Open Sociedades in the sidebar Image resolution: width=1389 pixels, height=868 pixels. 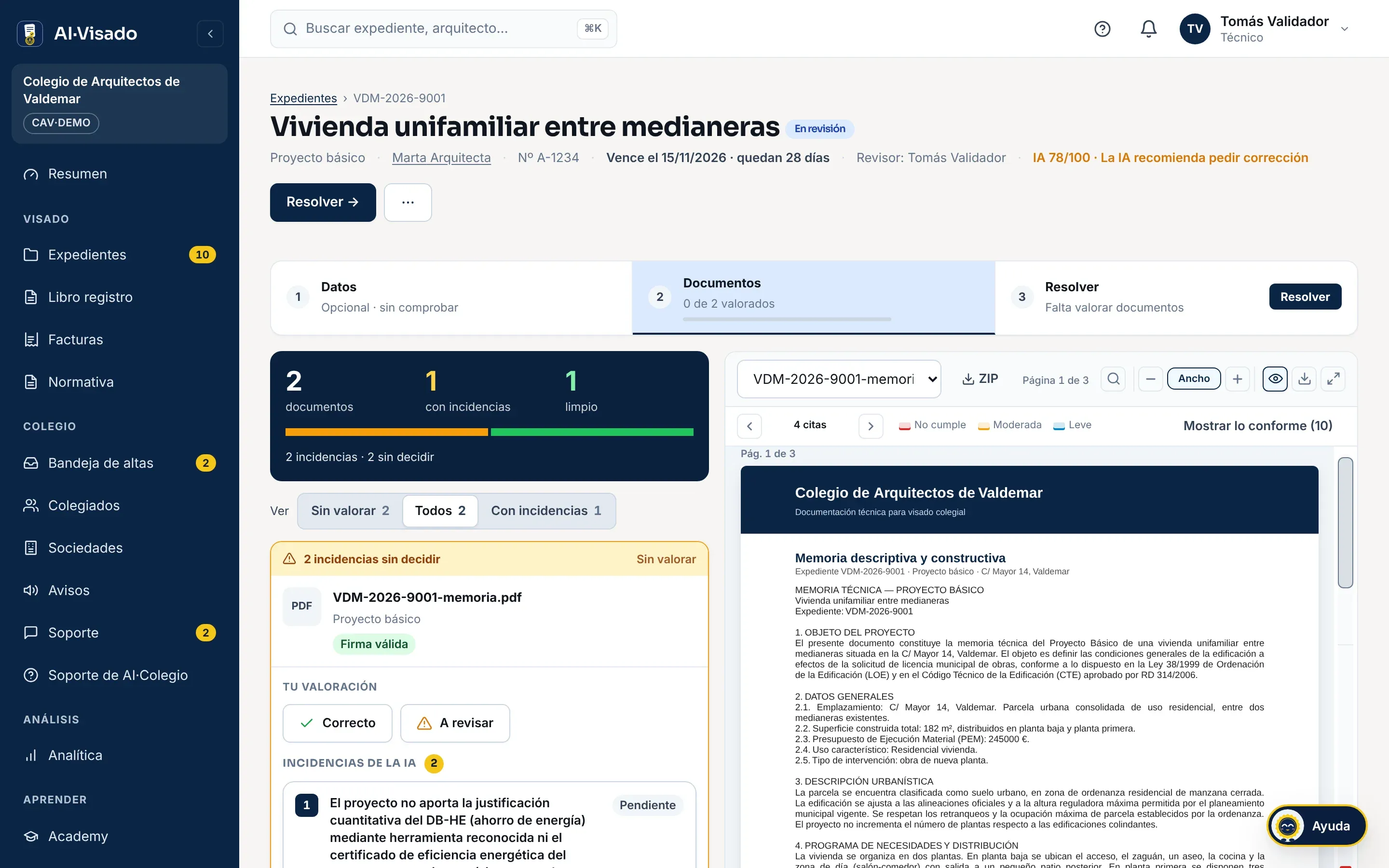pyautogui.click(x=120, y=548)
